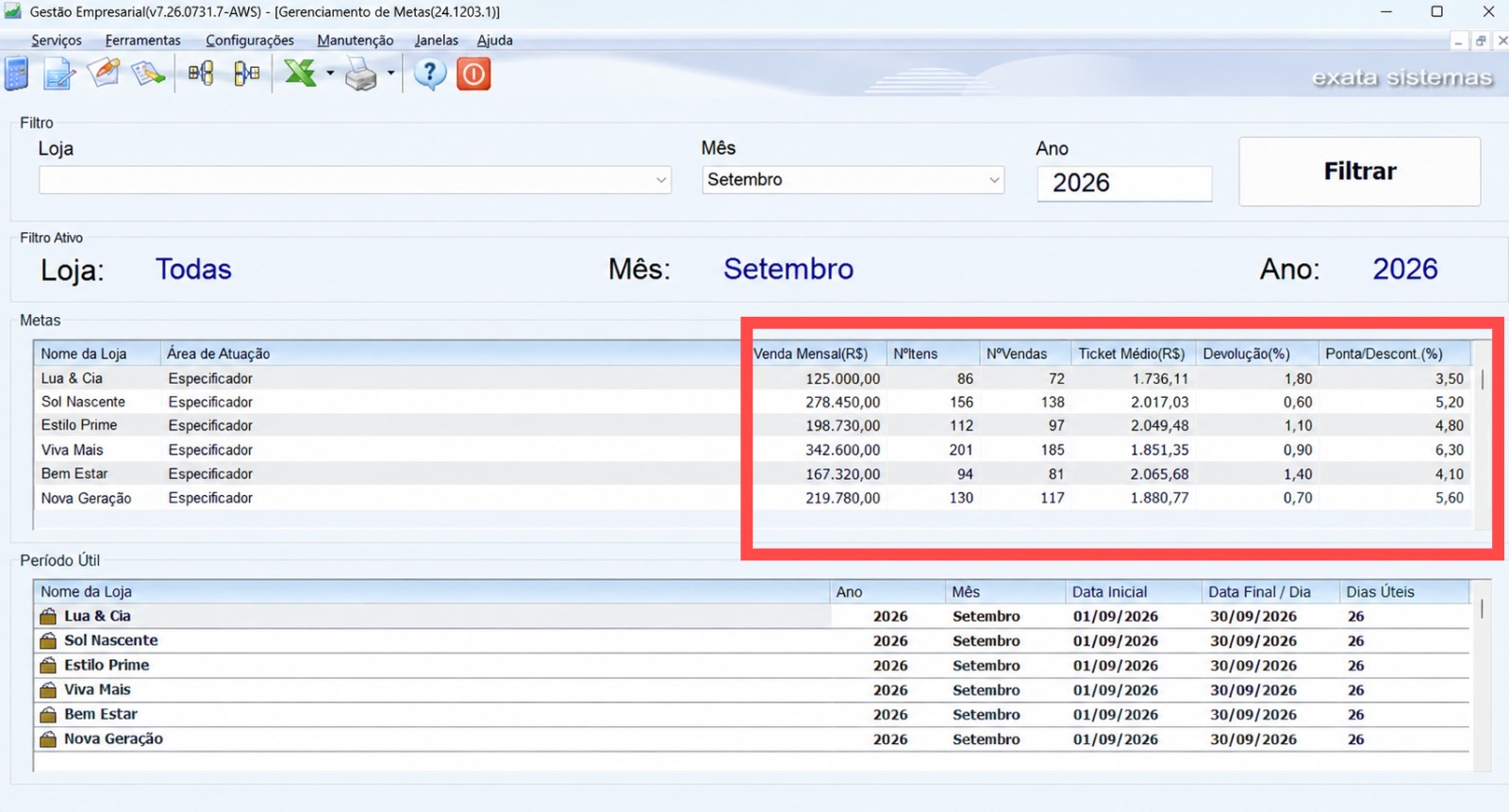
Task: Open help via the question mark icon
Action: click(430, 73)
